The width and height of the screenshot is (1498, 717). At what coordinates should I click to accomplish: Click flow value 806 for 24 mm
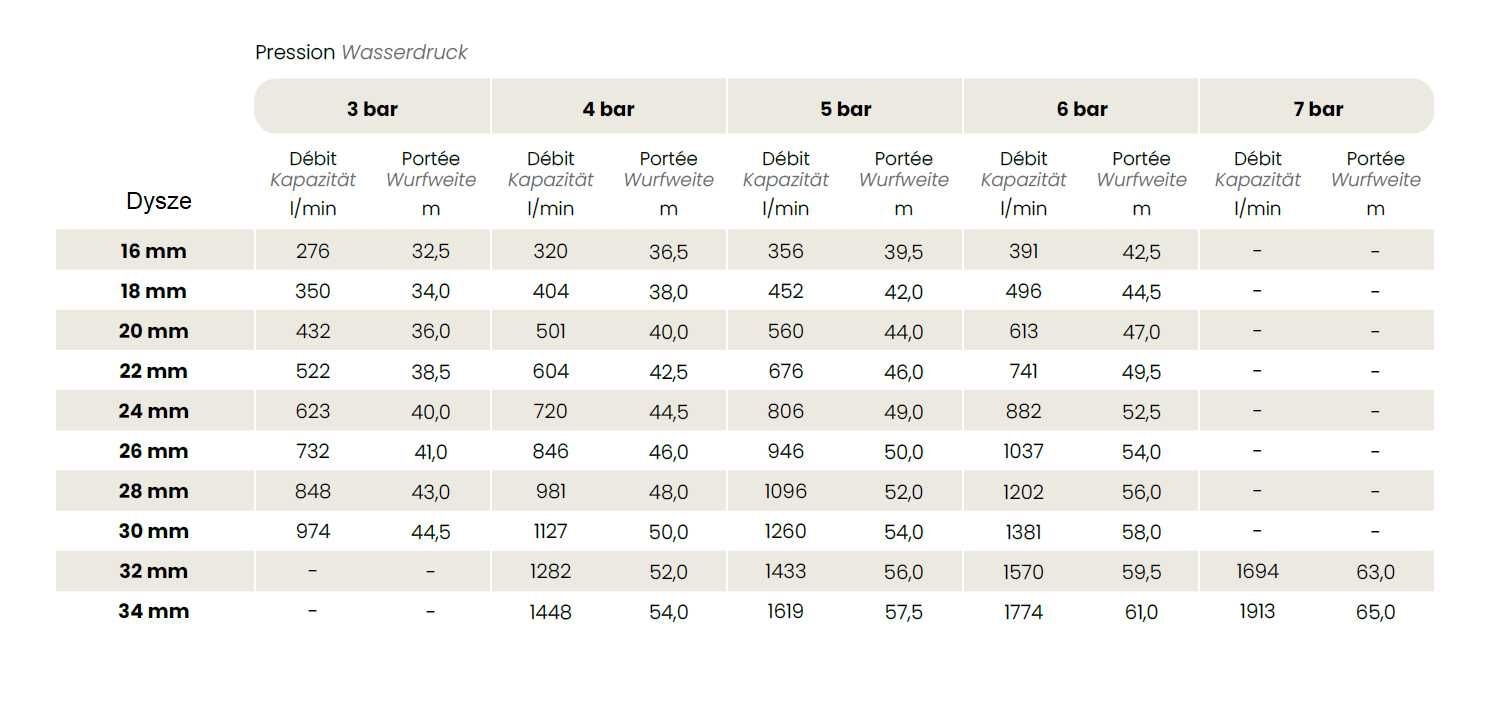click(x=785, y=411)
